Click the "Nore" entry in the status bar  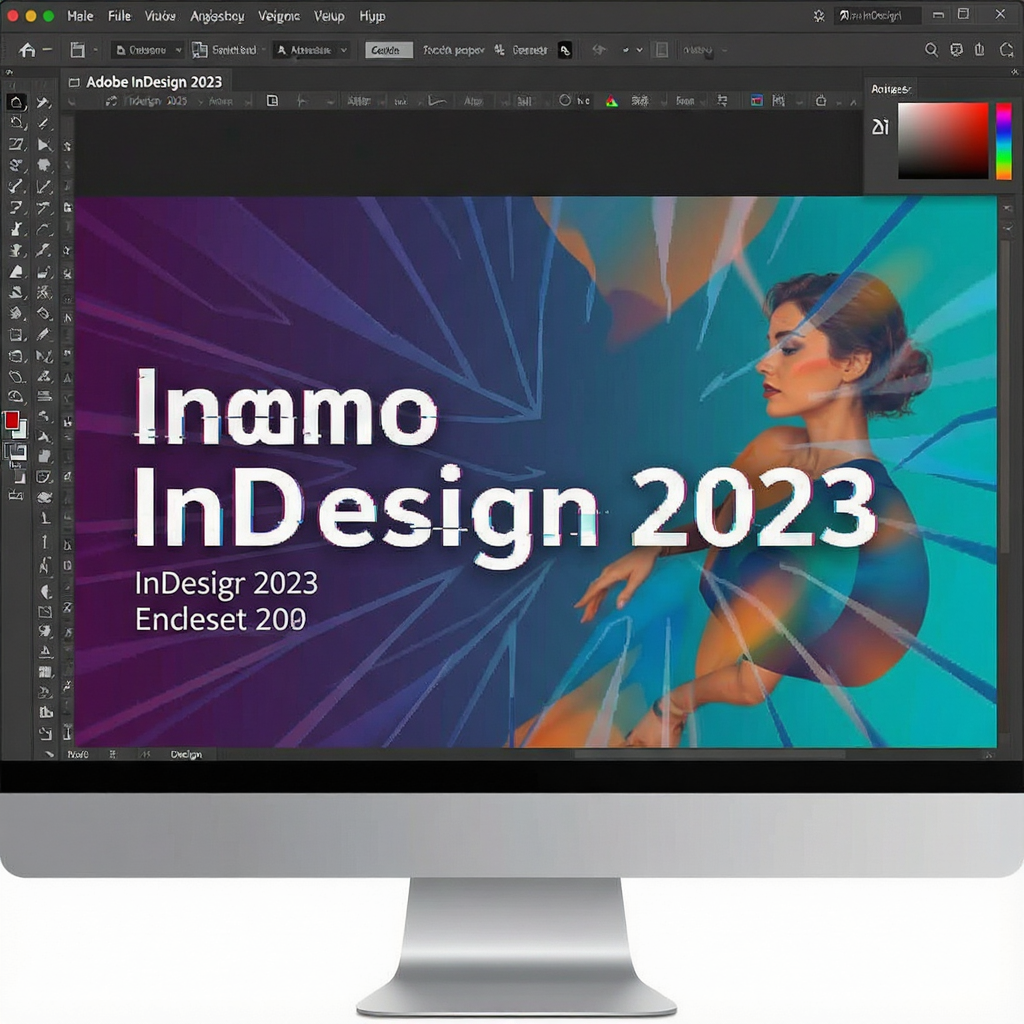click(x=78, y=755)
